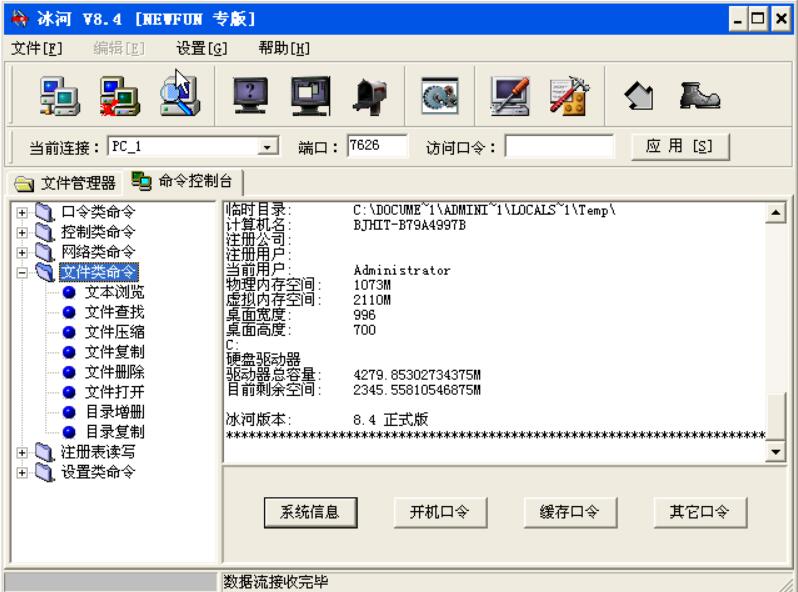This screenshot has height=592, width=798.
Task: Select the 目录增删 command
Action: [115, 412]
